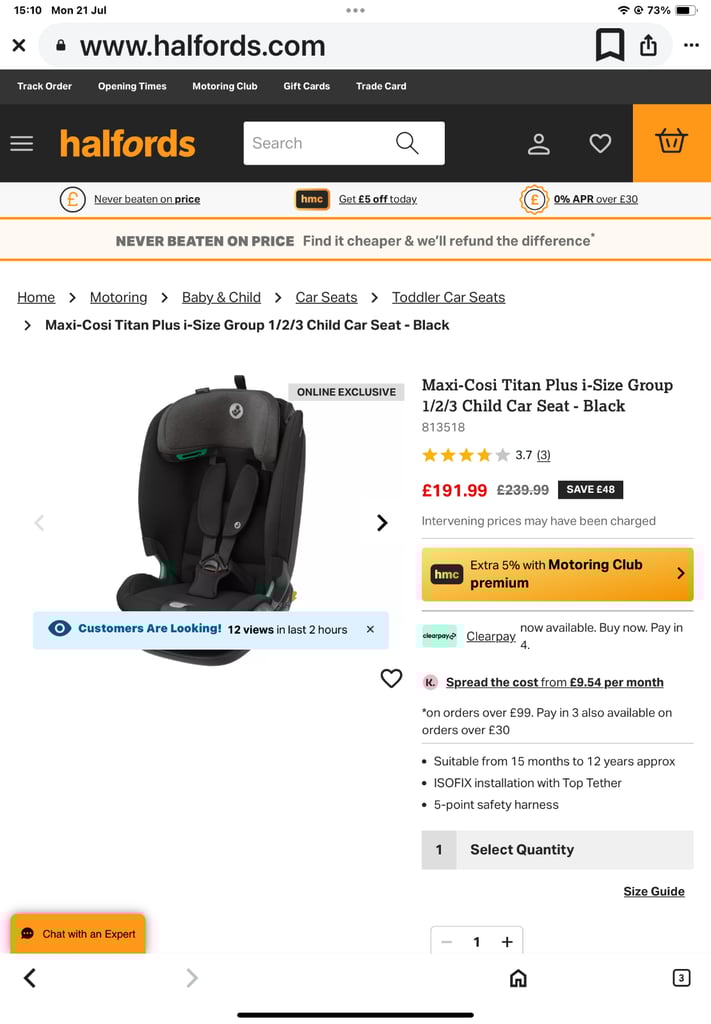711x1024 pixels.
Task: Open the Select Quantity dropdown
Action: 558,850
